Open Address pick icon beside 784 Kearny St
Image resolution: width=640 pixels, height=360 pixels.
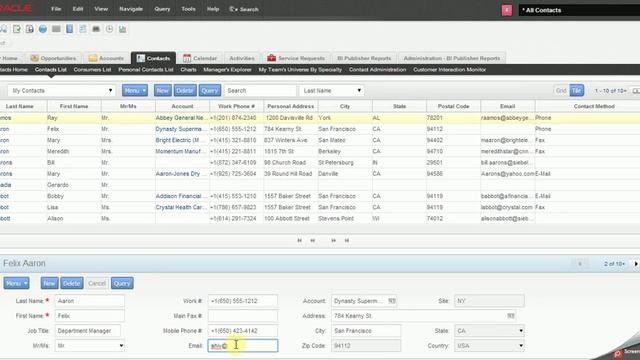511,316
